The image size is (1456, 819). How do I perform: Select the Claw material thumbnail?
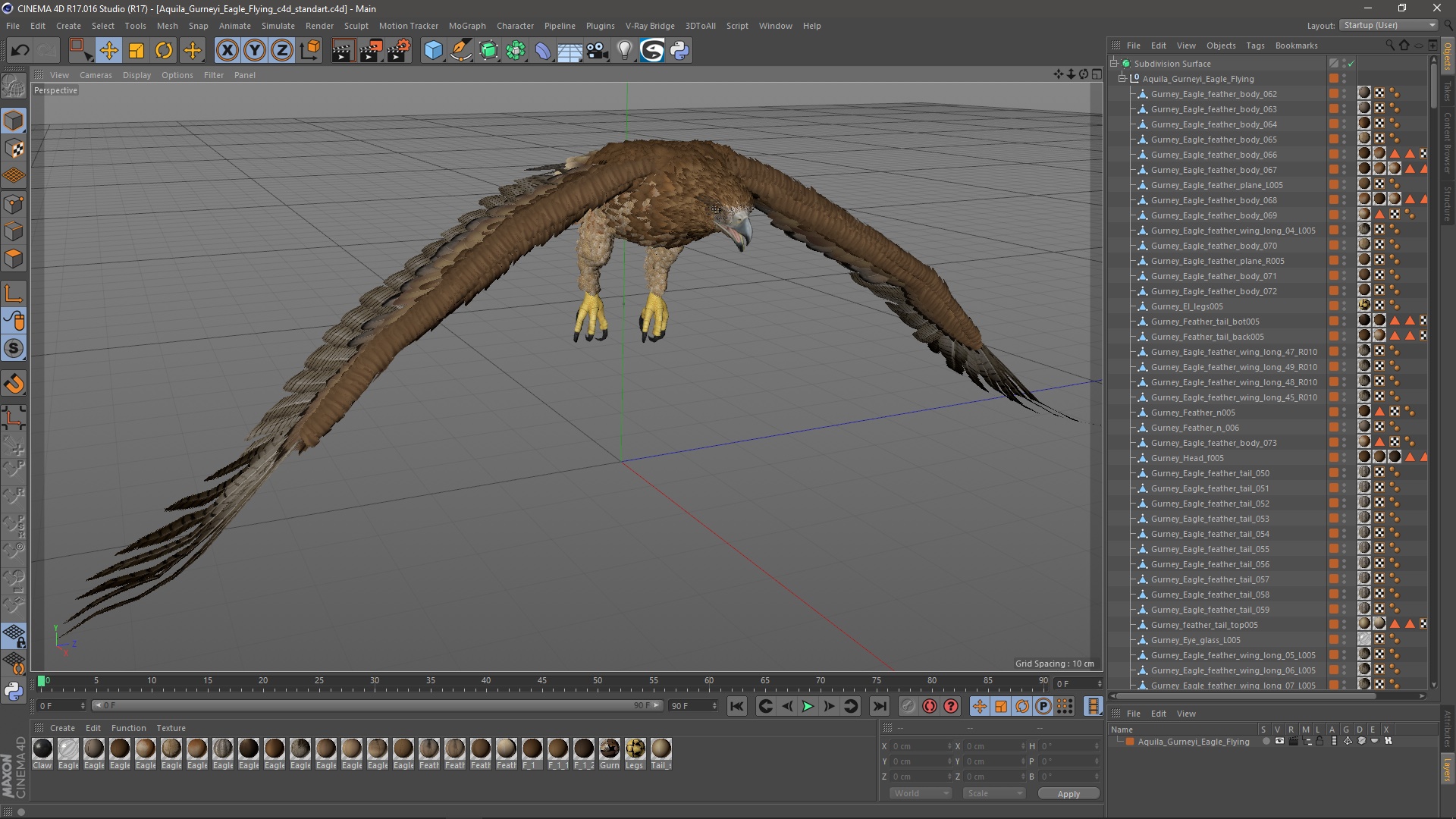[x=42, y=749]
